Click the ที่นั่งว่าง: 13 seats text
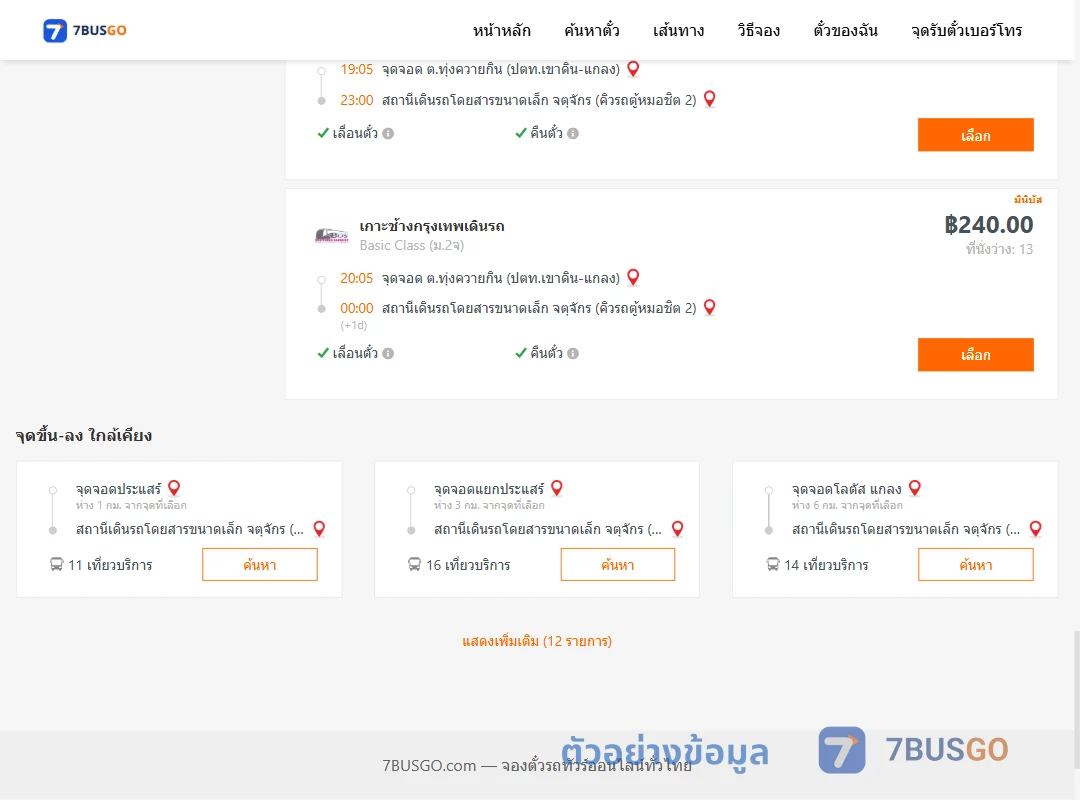Screen dimensions: 1080x800 point(999,249)
